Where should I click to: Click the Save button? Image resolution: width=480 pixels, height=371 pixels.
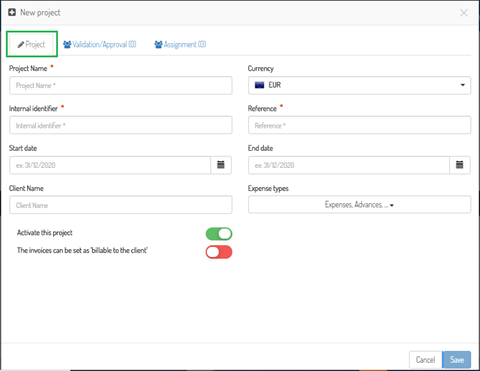[x=457, y=360]
